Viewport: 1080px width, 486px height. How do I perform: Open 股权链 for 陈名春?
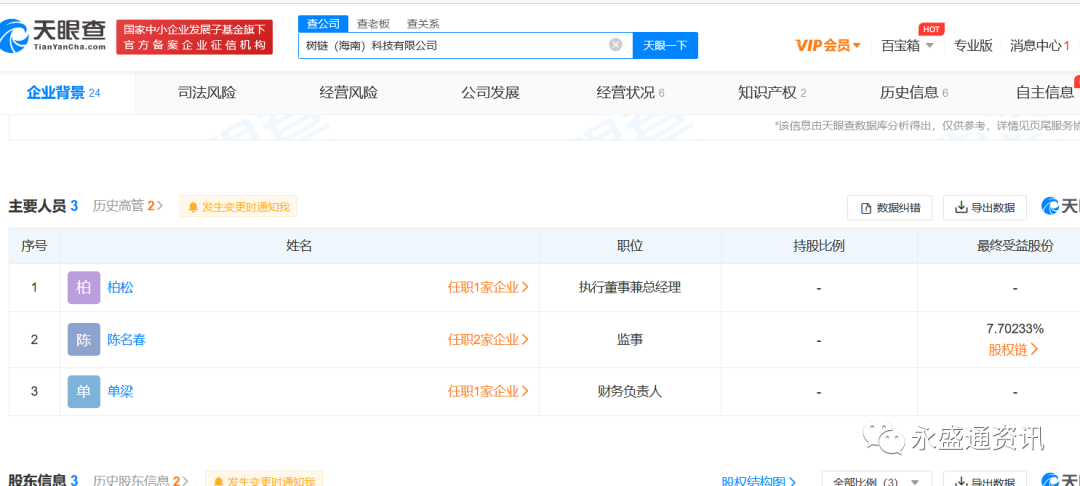tap(1014, 350)
